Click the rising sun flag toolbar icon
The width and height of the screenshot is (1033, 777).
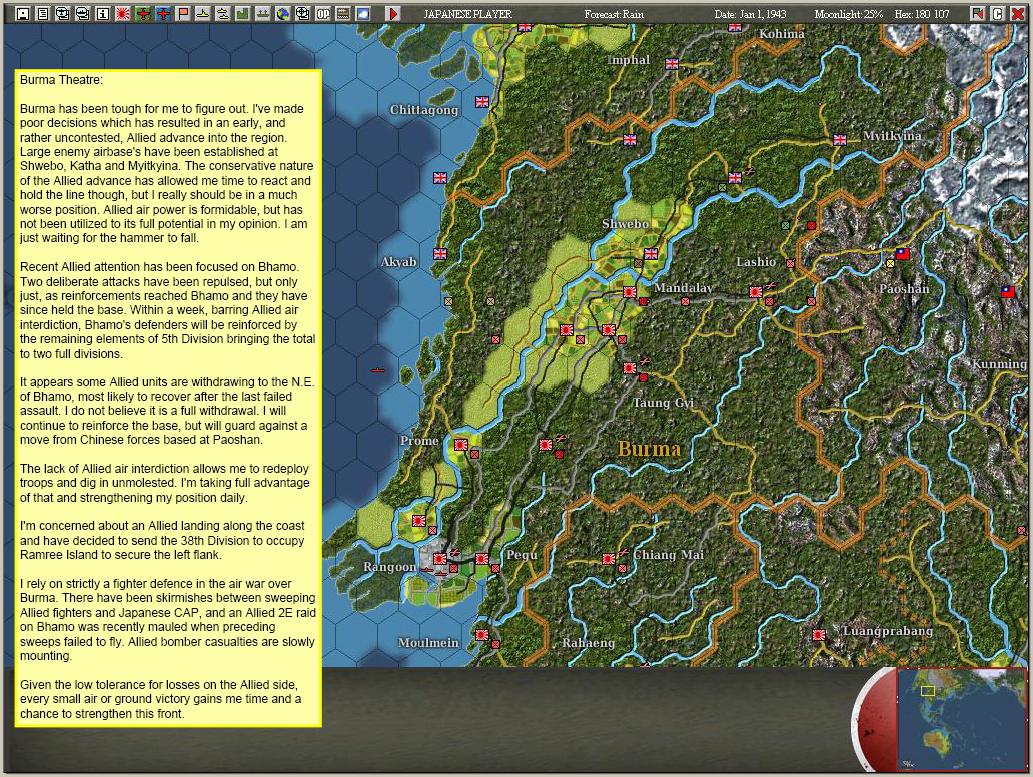[x=123, y=13]
